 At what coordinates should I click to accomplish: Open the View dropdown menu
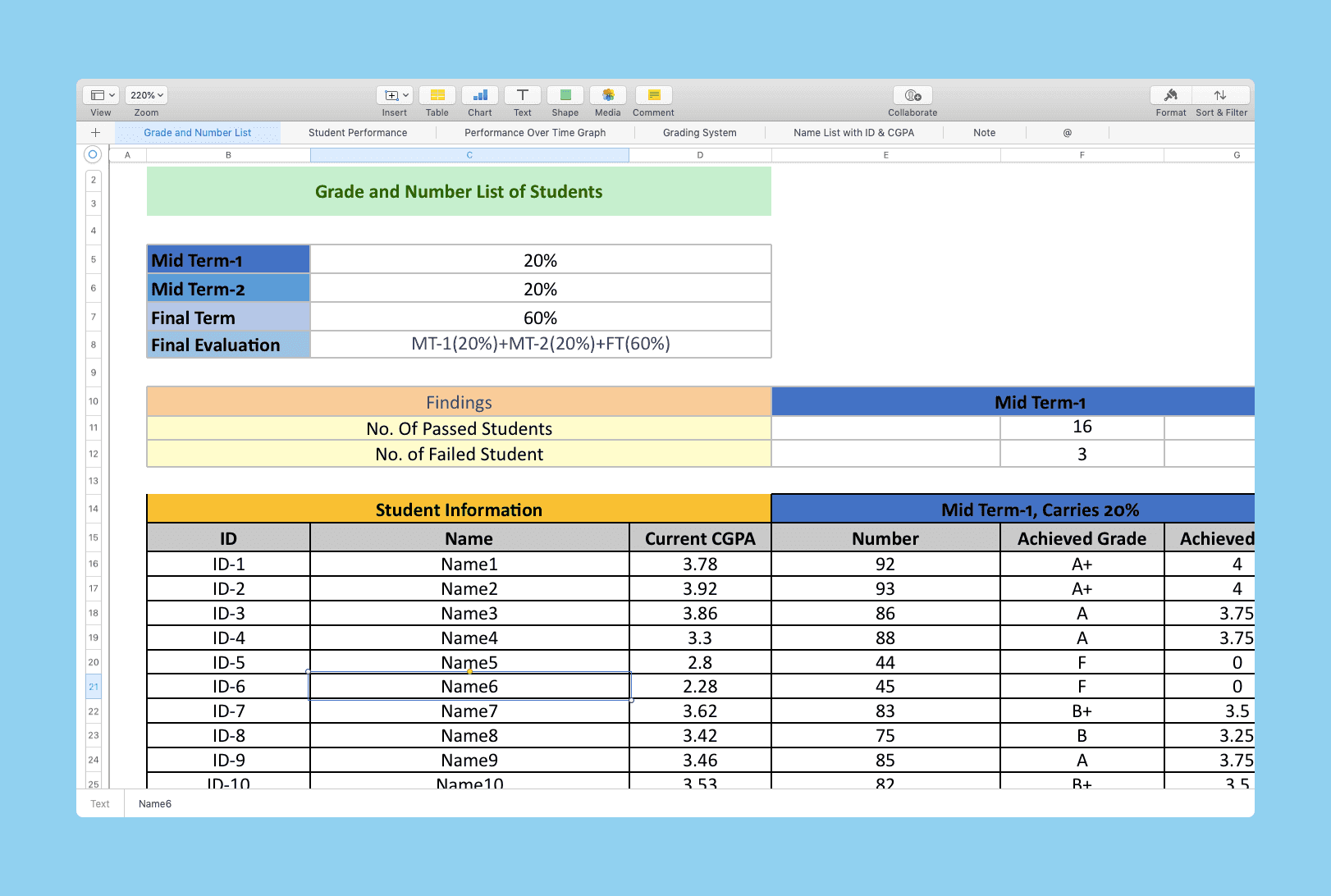(102, 96)
